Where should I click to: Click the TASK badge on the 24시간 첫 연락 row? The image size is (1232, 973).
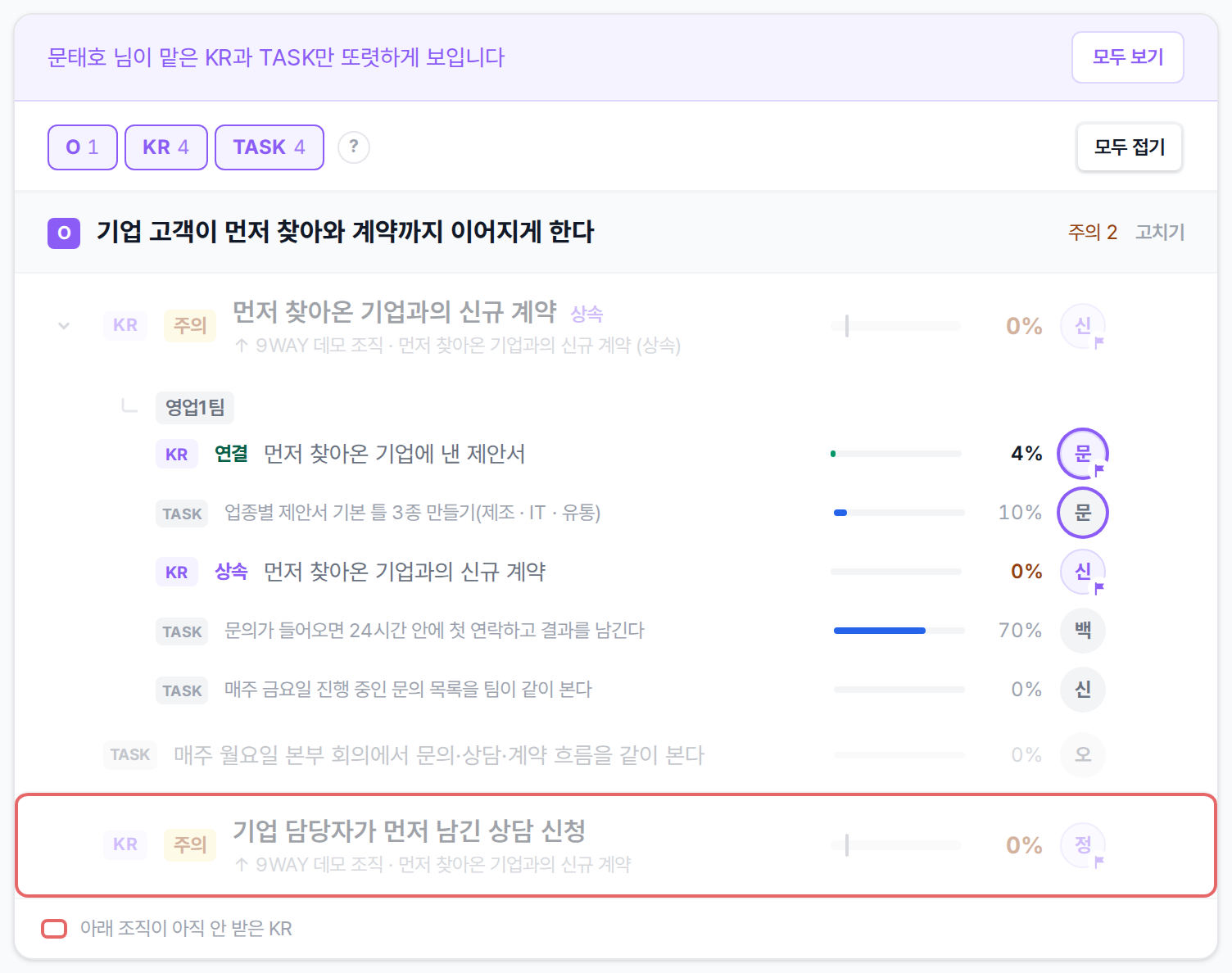pyautogui.click(x=182, y=631)
